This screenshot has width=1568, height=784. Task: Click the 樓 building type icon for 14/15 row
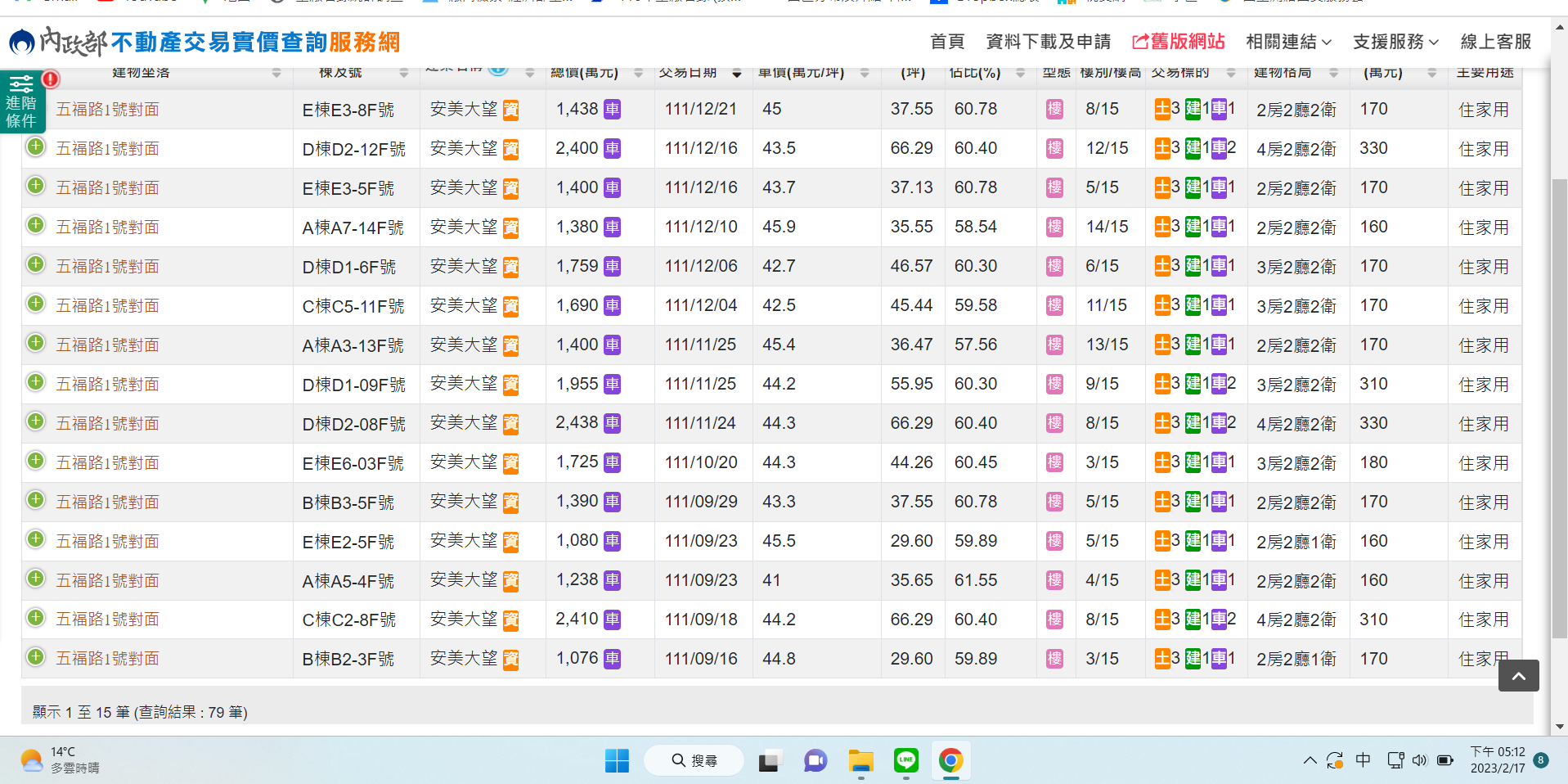coord(1054,228)
